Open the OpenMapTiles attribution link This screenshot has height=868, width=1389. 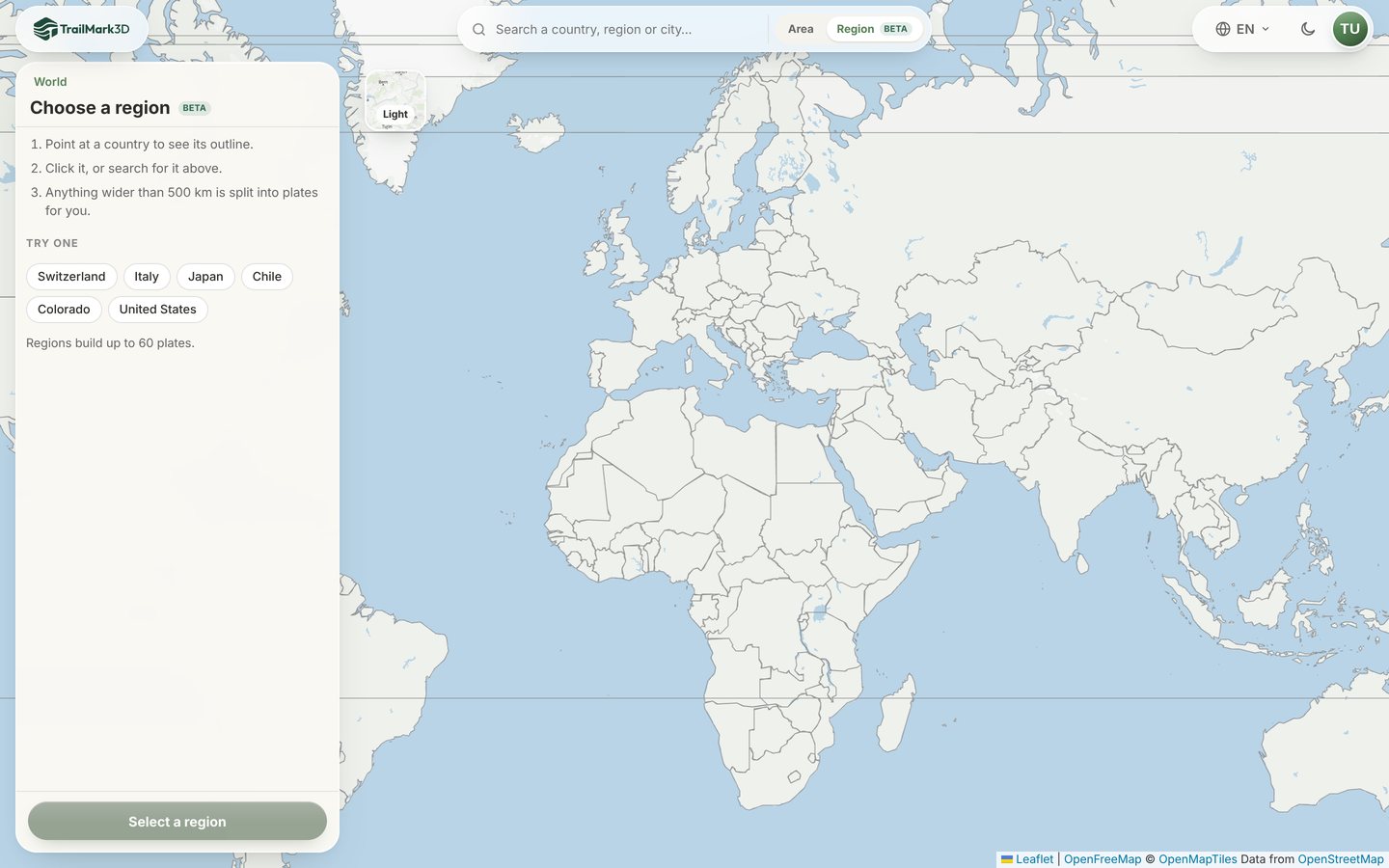coord(1198,859)
